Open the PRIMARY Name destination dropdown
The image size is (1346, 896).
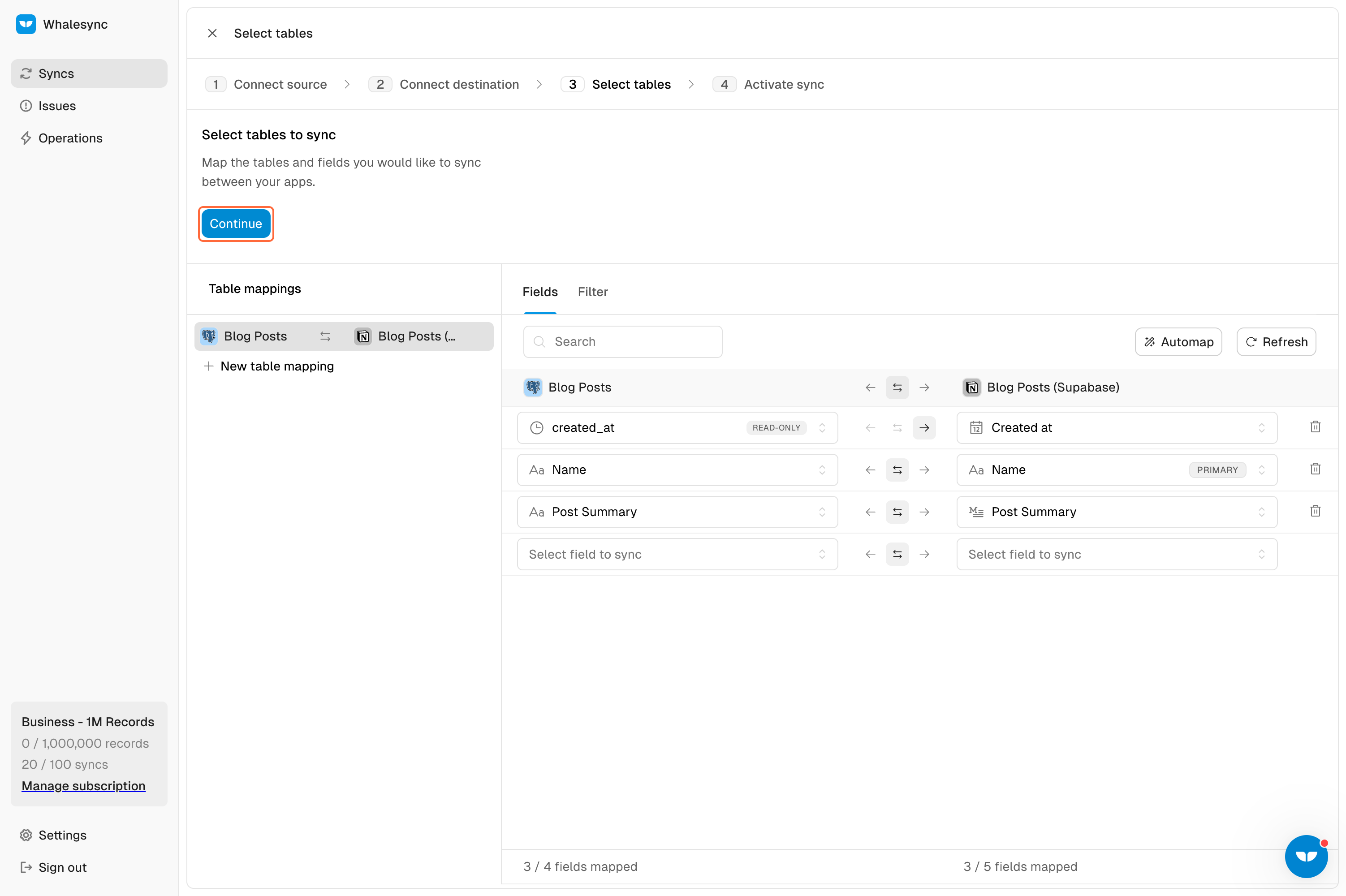click(1117, 470)
